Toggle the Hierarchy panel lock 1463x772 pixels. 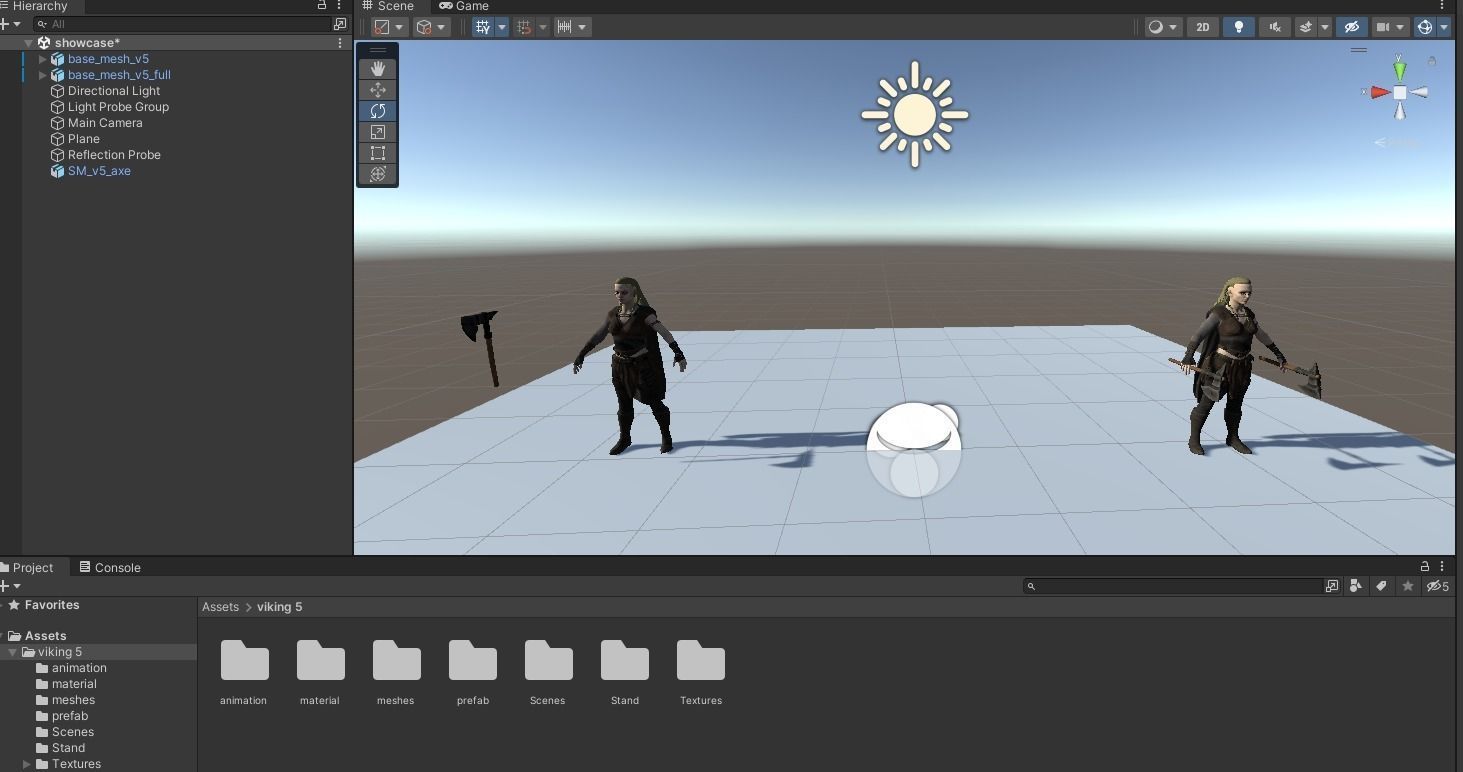[x=322, y=5]
